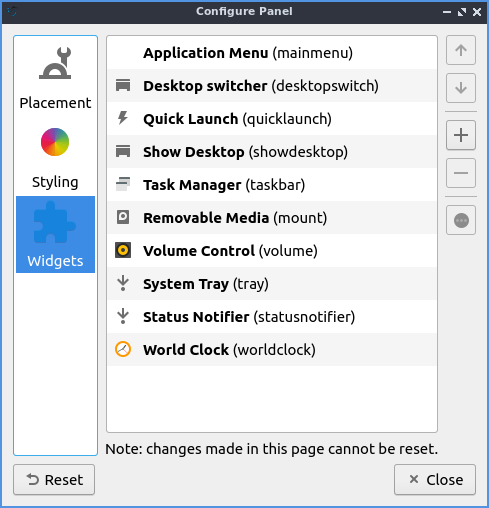Click the Quick Launch lightning icon
This screenshot has height=508, width=489.
[x=123, y=118]
